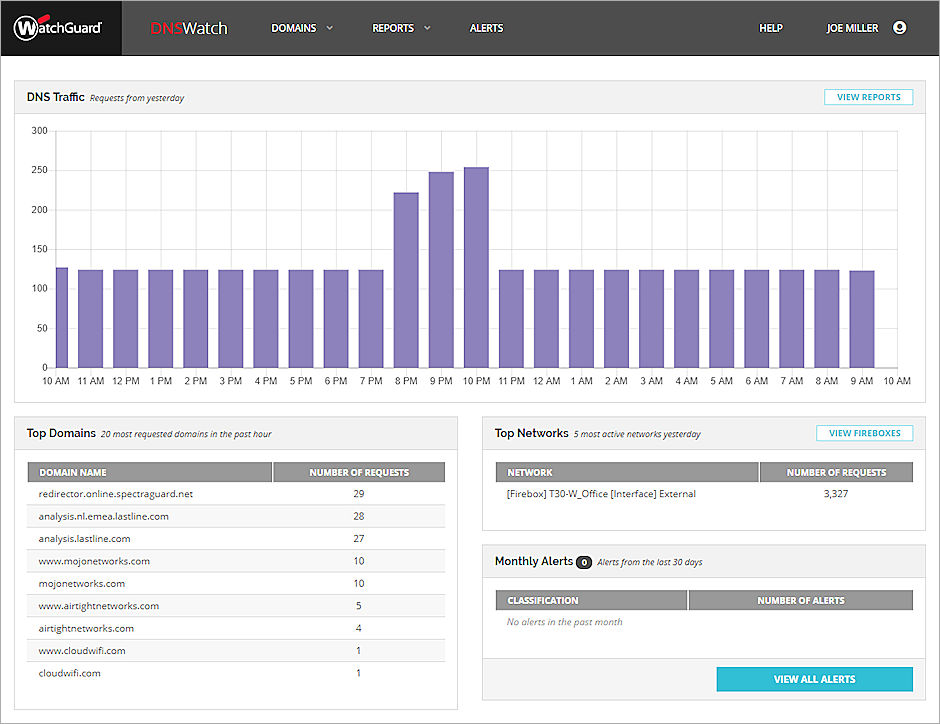The height and width of the screenshot is (724, 940).
Task: Select the DNSWatch product logo
Action: (189, 27)
